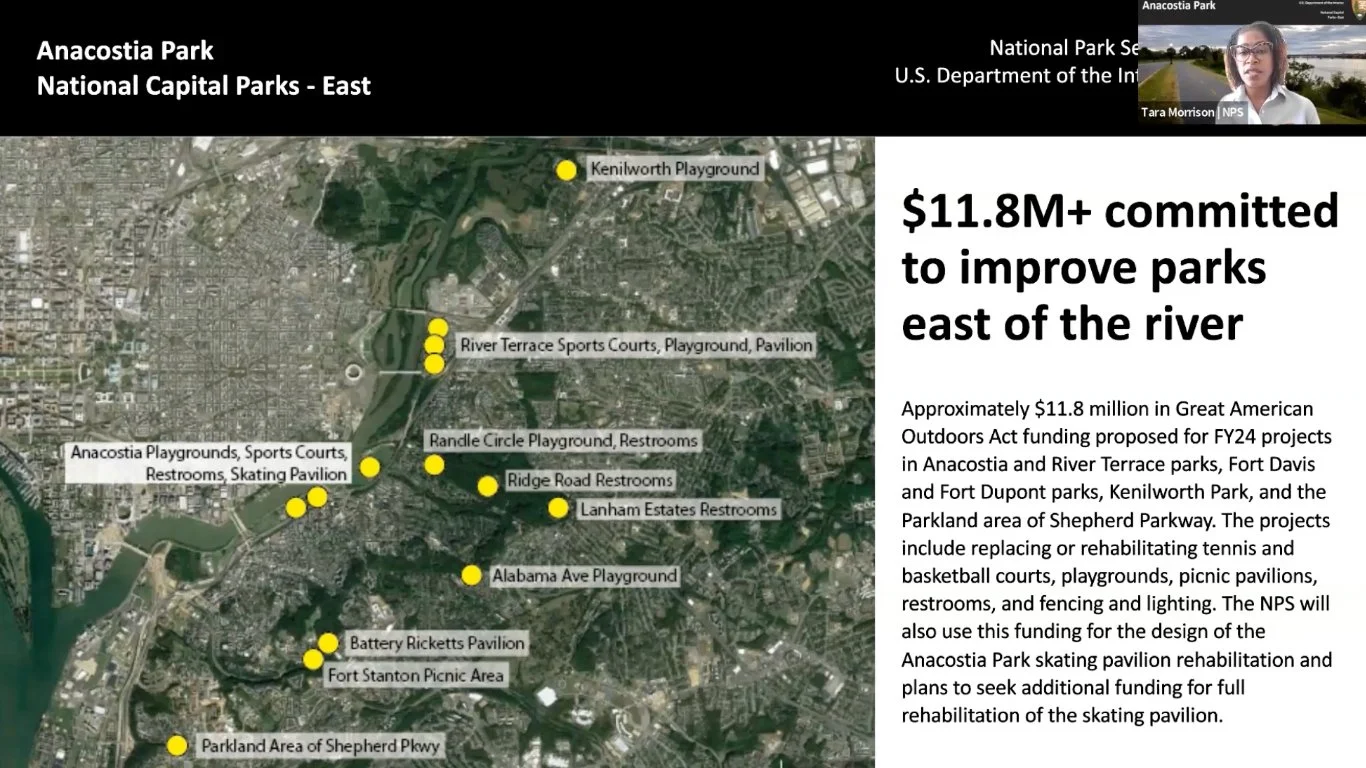Click the Tara Morrison NPS name tag

[1193, 113]
